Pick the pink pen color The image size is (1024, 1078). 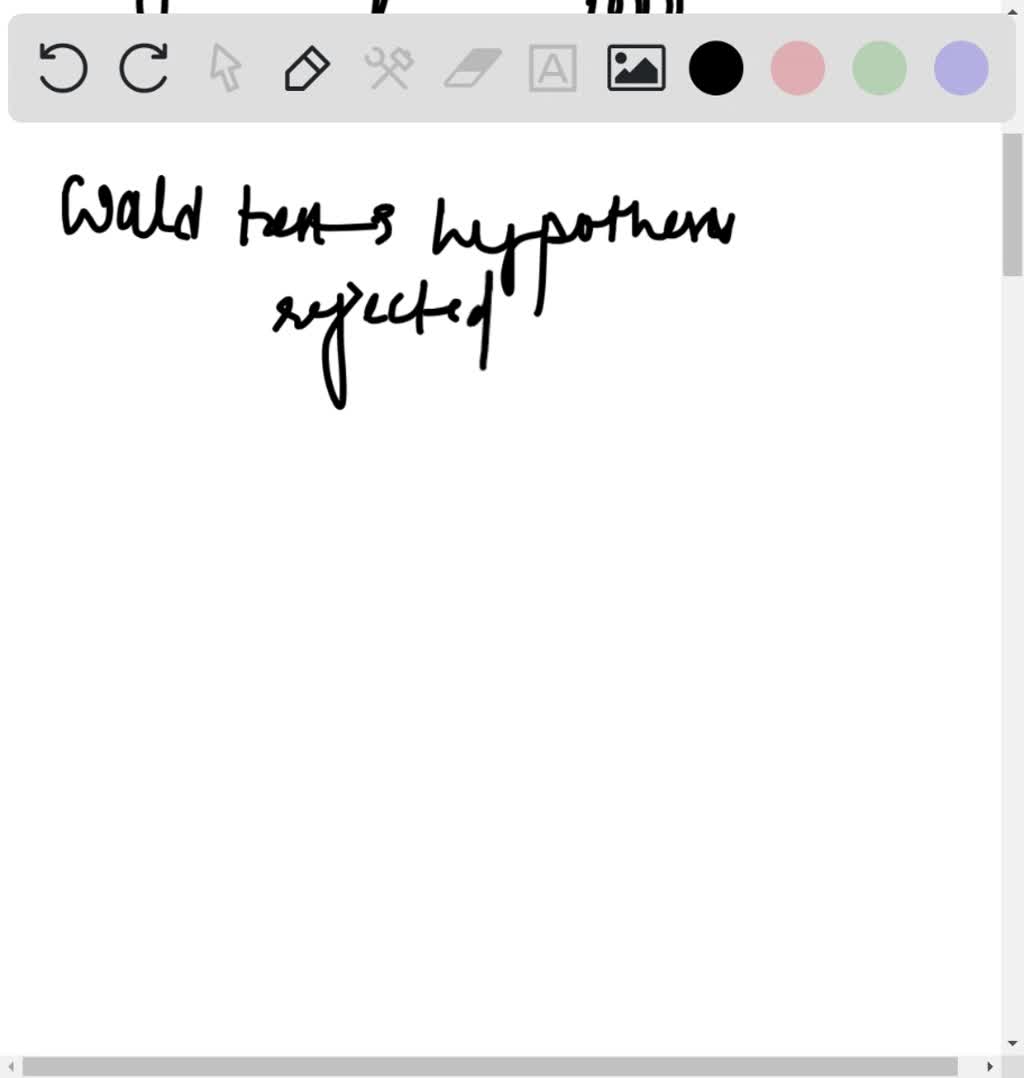click(x=798, y=68)
